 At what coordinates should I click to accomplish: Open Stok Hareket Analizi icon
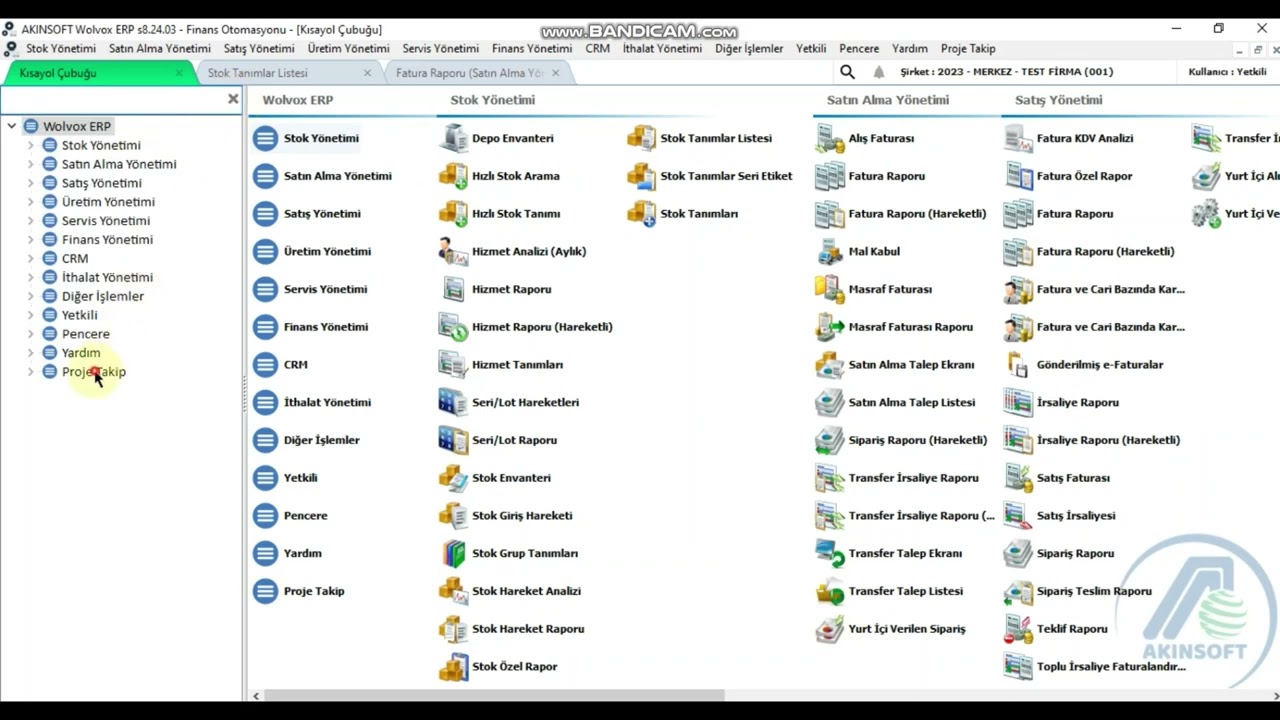(x=454, y=591)
